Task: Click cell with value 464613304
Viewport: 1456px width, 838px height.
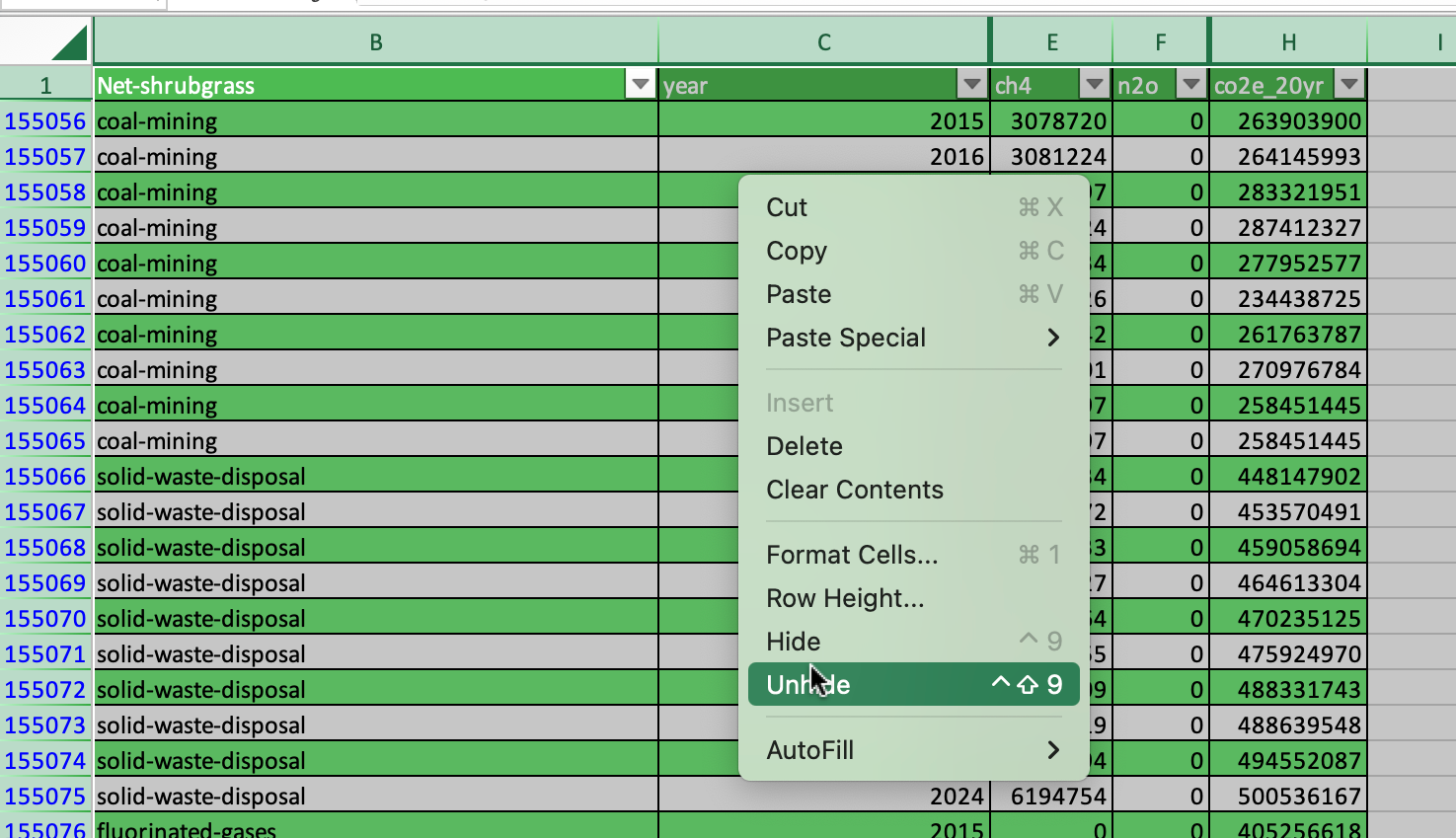Action: pyautogui.click(x=1288, y=583)
